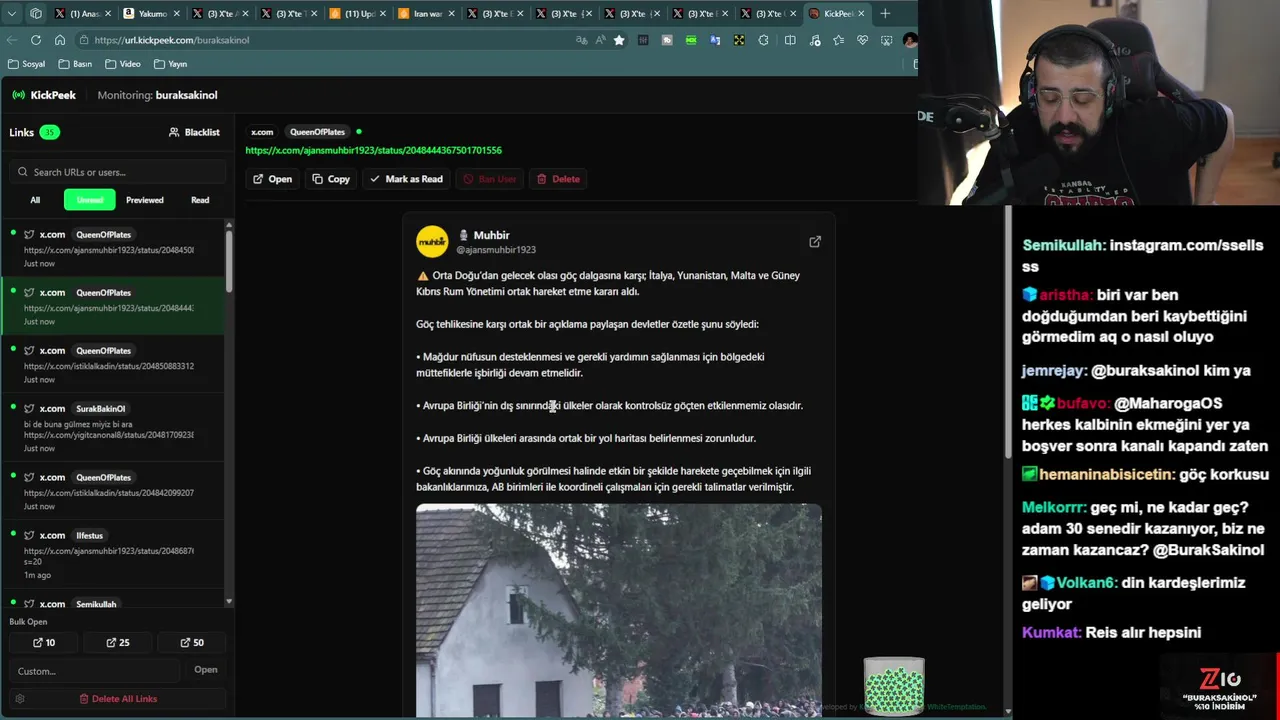Switch to the Iran war tab
The image size is (1280, 720).
tap(427, 14)
